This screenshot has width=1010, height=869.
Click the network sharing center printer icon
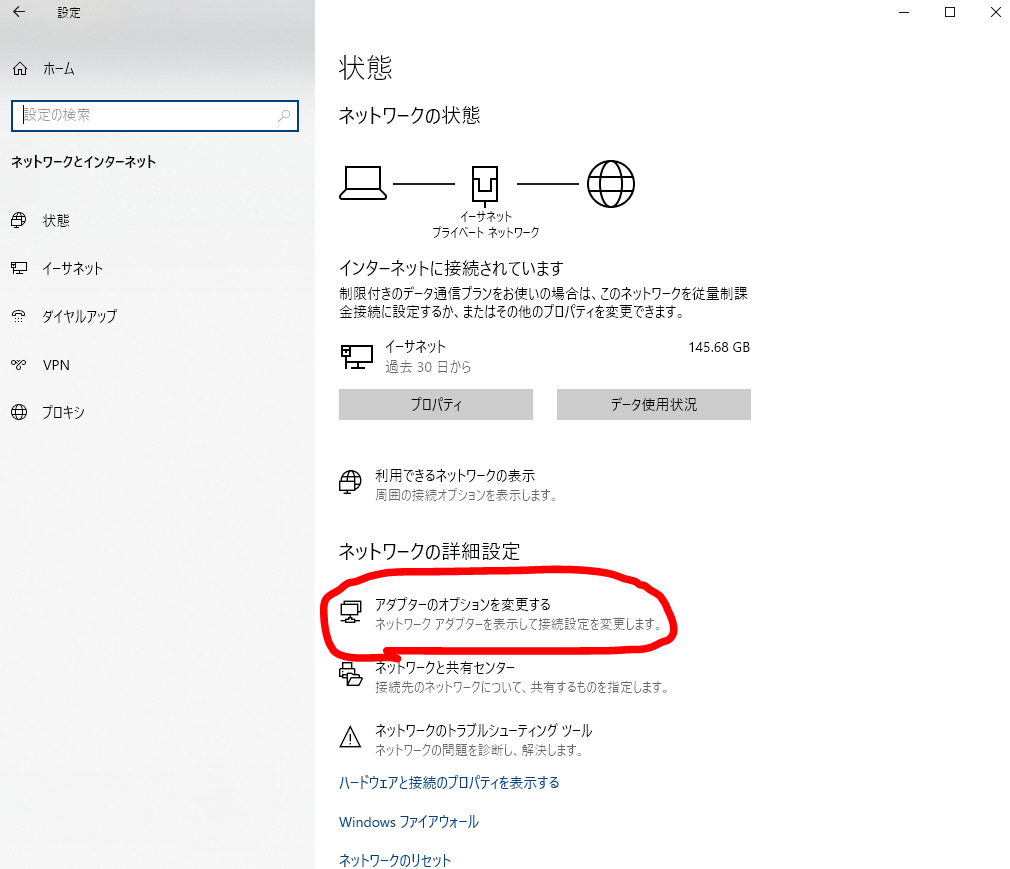coord(350,675)
